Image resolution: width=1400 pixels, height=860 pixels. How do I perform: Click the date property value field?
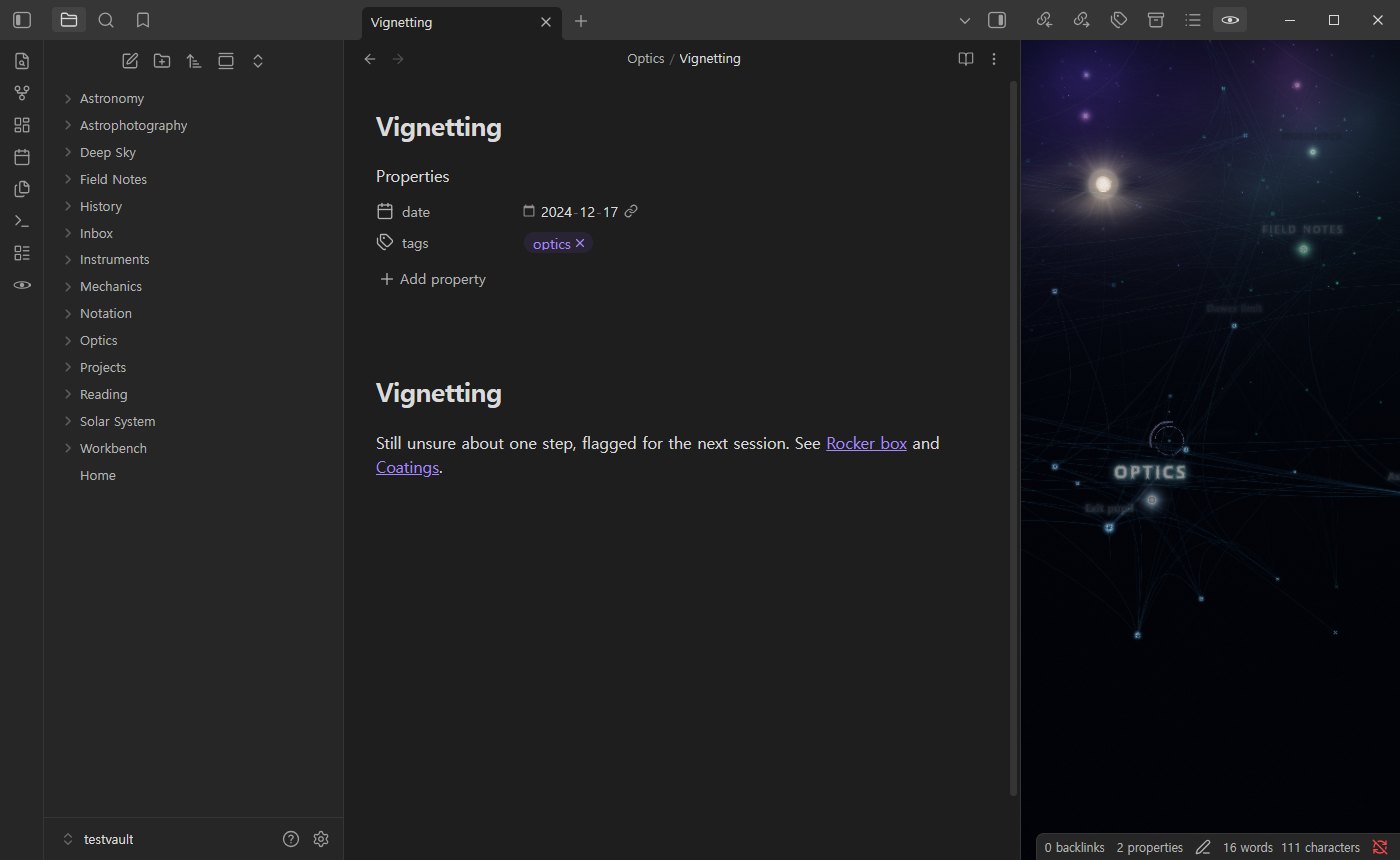coord(580,212)
